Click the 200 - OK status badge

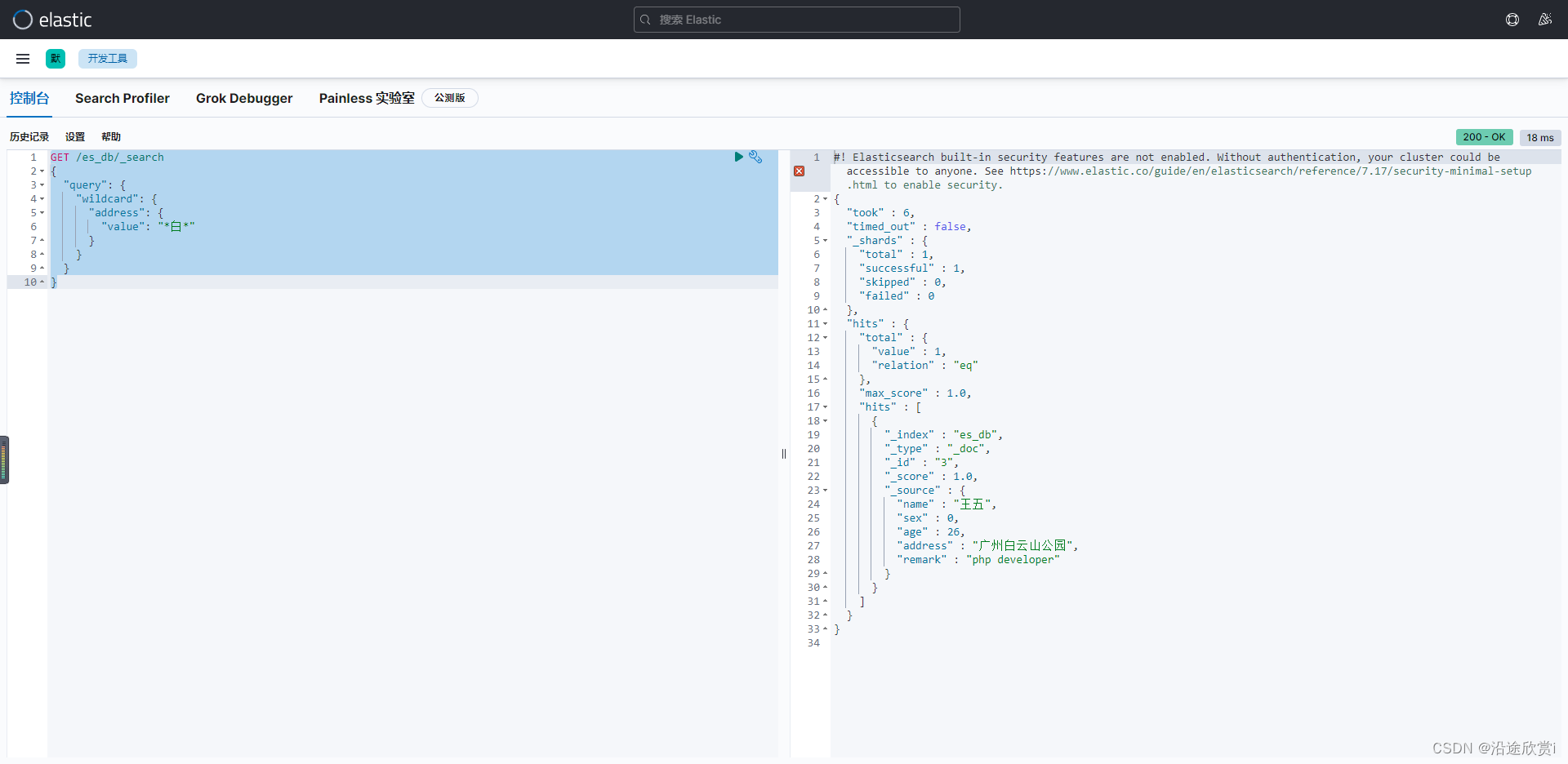click(1484, 137)
